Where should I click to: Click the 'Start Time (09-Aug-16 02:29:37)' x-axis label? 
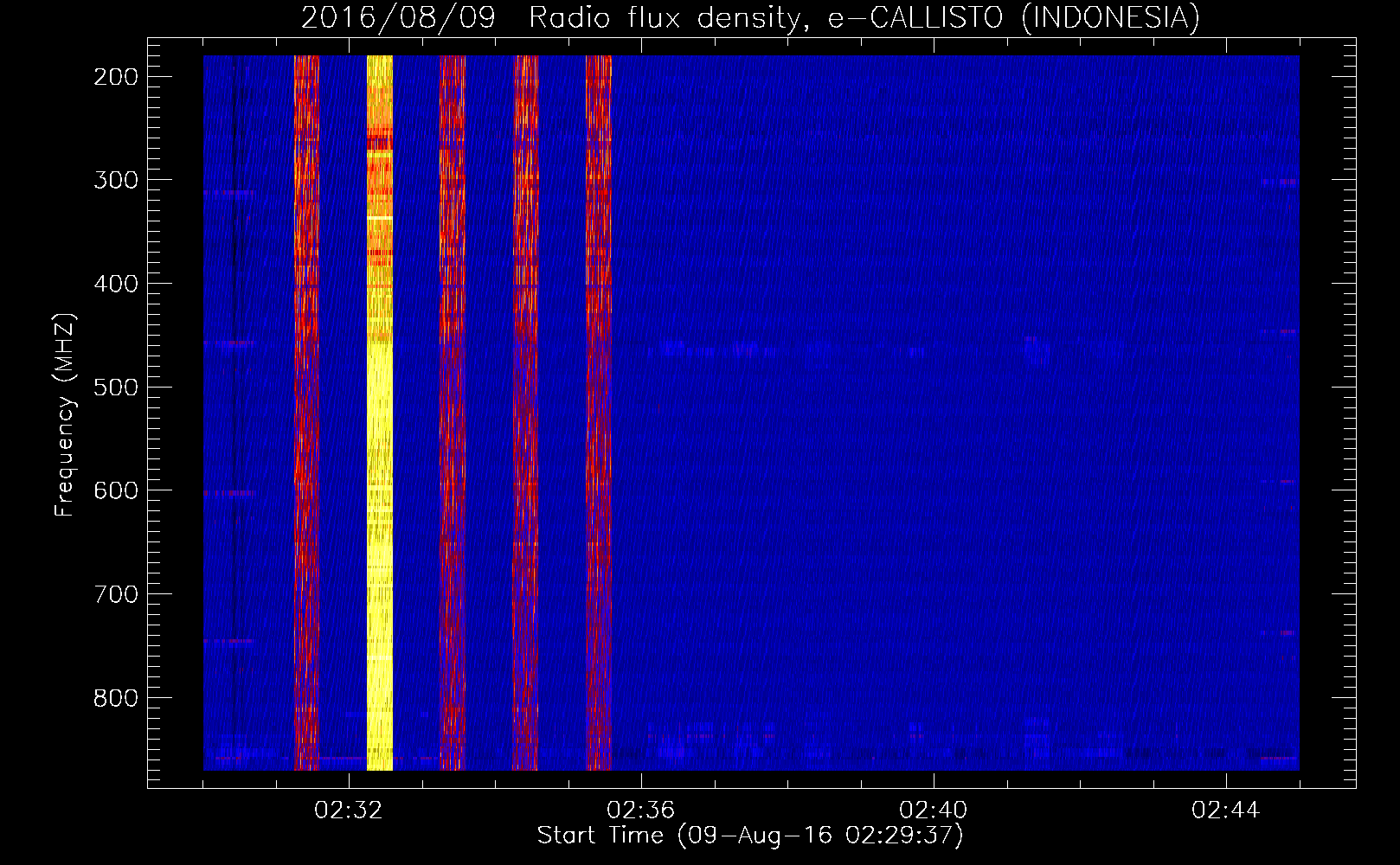coord(749,836)
